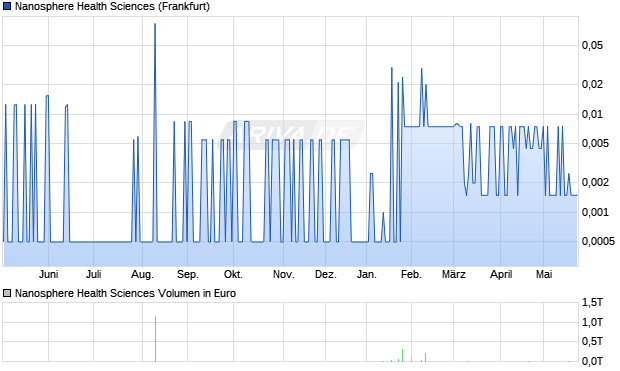Click the 0,01 price axis label
The width and height of the screenshot is (620, 371).
[592, 115]
